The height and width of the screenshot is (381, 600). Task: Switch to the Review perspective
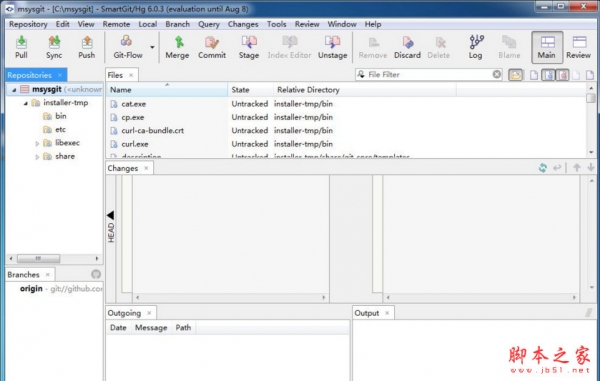579,47
